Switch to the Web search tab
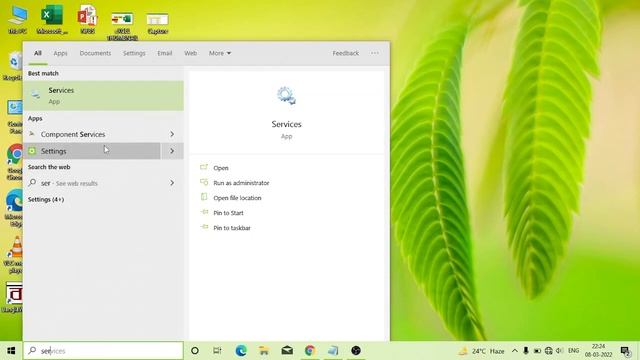The height and width of the screenshot is (360, 640). click(x=191, y=53)
